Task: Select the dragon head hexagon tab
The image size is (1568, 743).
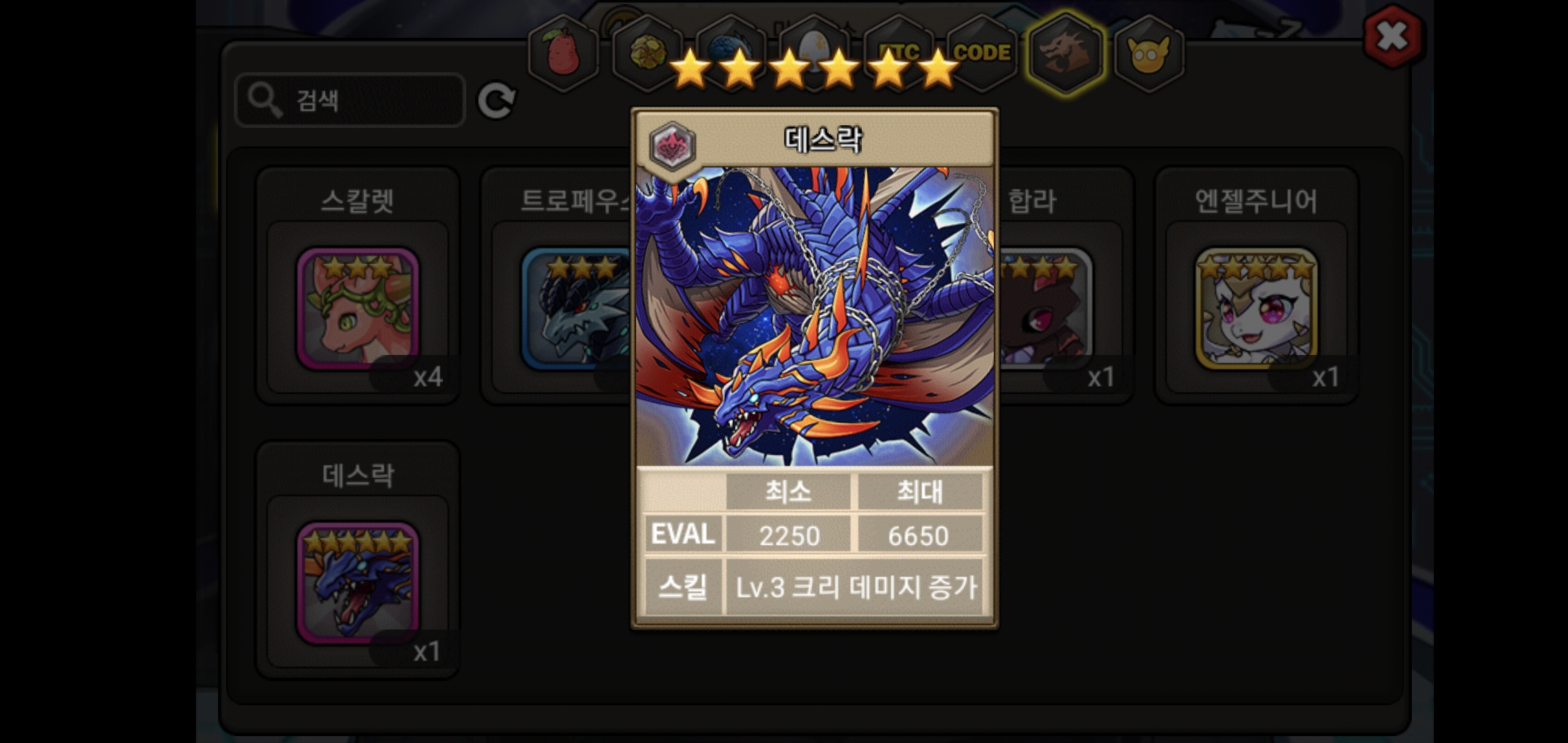Action: [1065, 53]
